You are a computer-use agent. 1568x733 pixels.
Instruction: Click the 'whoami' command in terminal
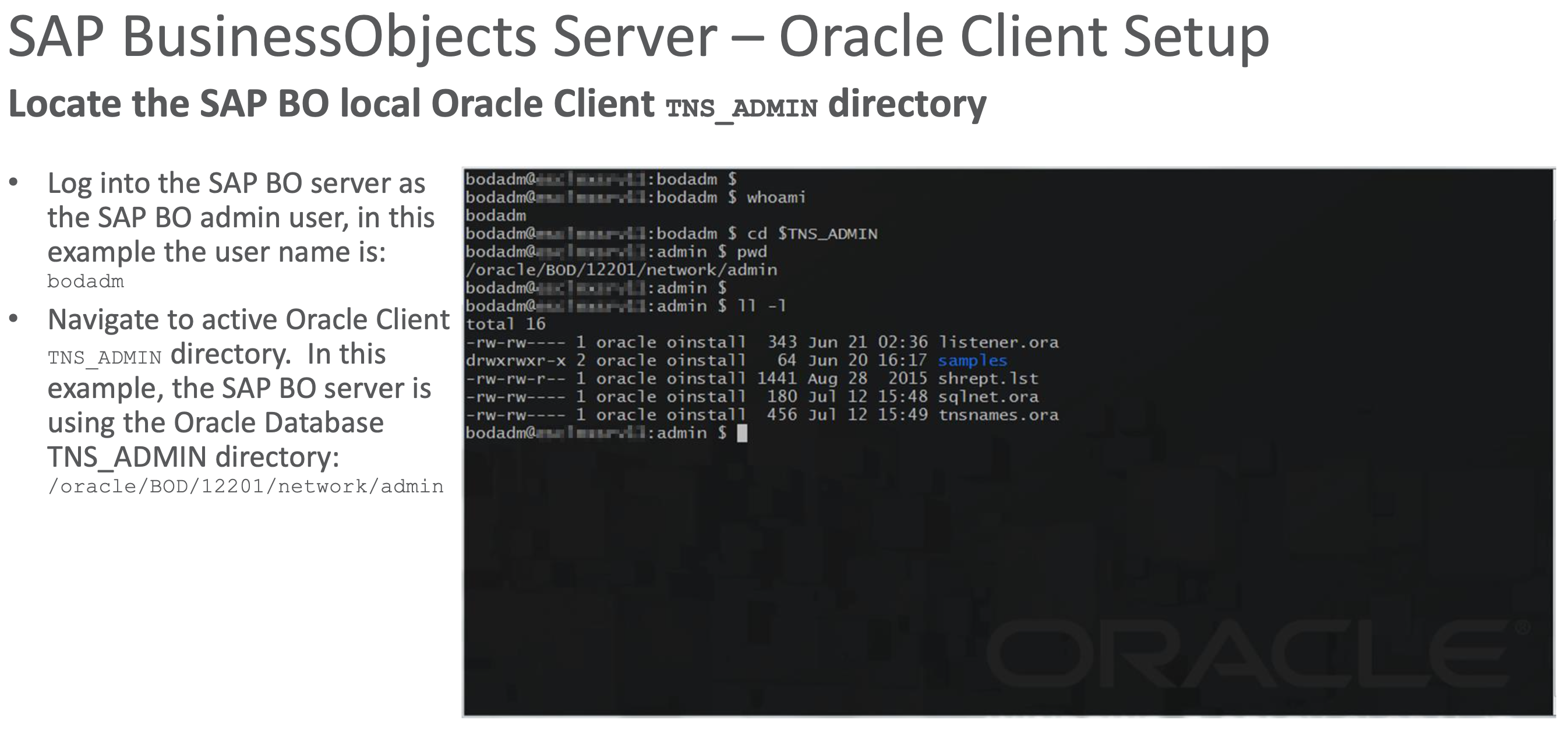(x=775, y=198)
